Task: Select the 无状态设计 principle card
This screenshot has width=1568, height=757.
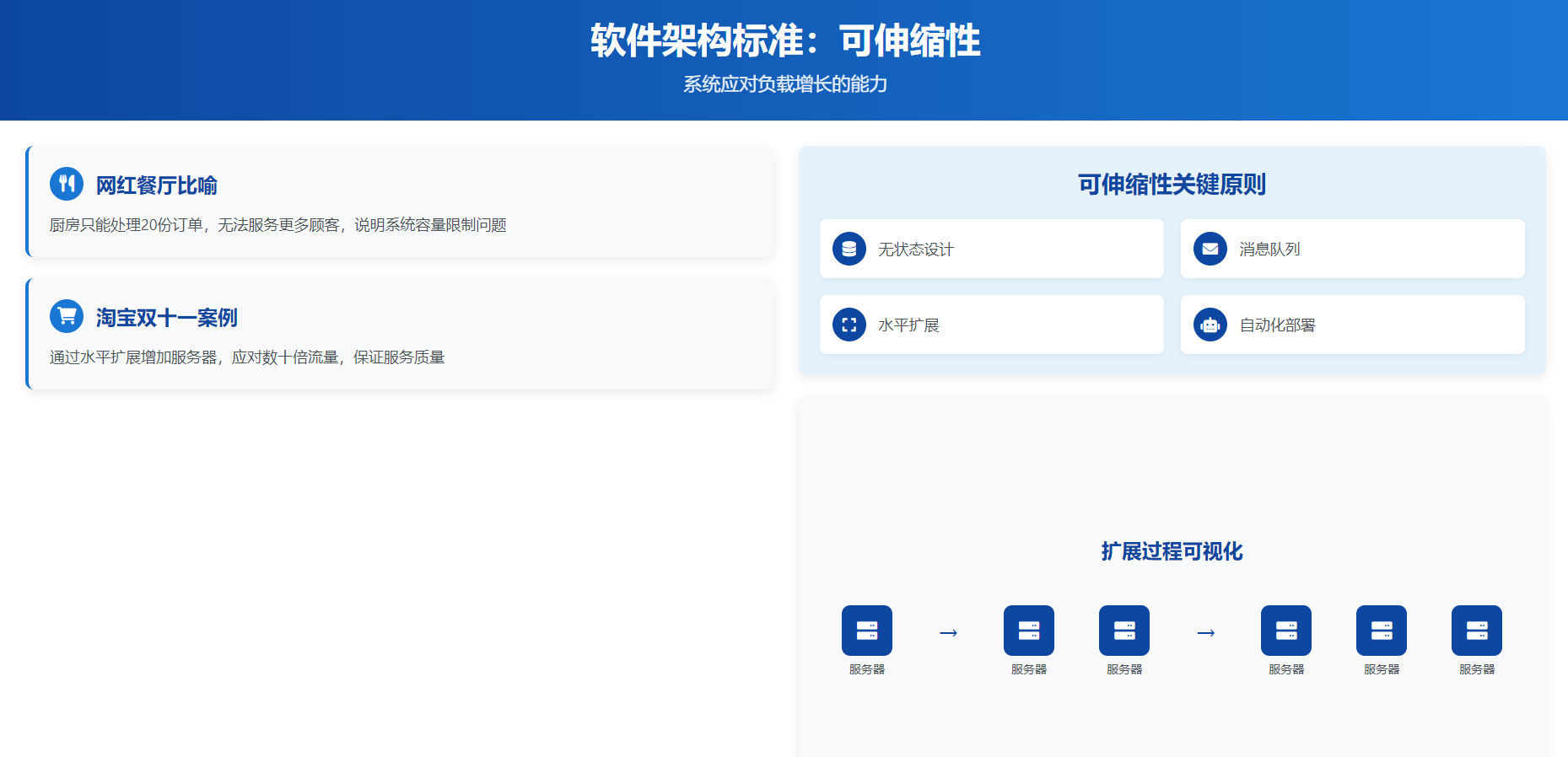Action: (992, 249)
